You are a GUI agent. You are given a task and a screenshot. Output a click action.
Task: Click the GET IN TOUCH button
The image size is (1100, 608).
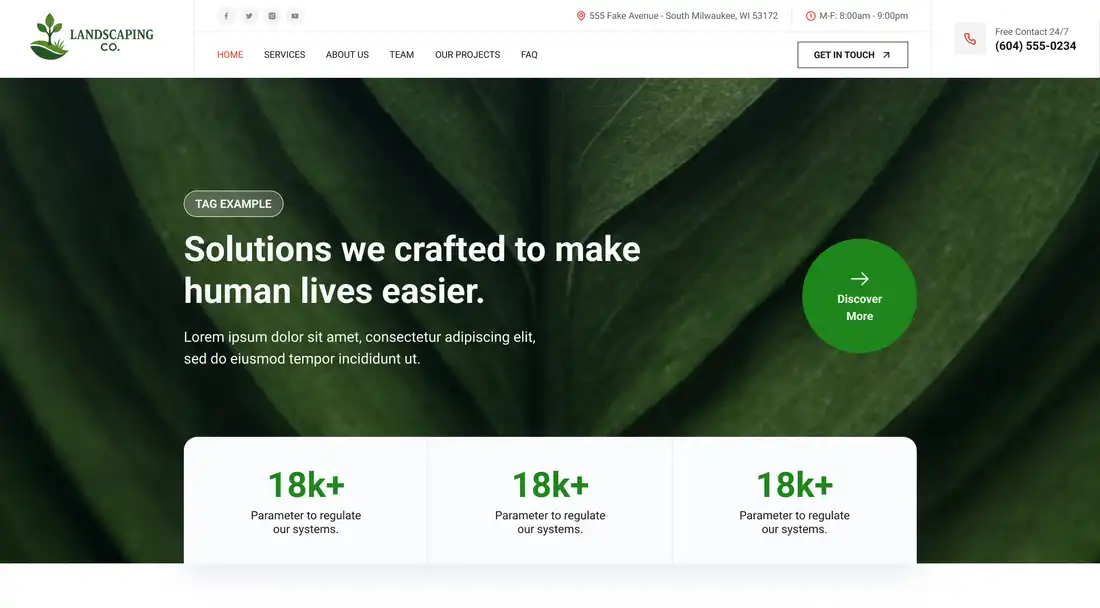tap(852, 55)
